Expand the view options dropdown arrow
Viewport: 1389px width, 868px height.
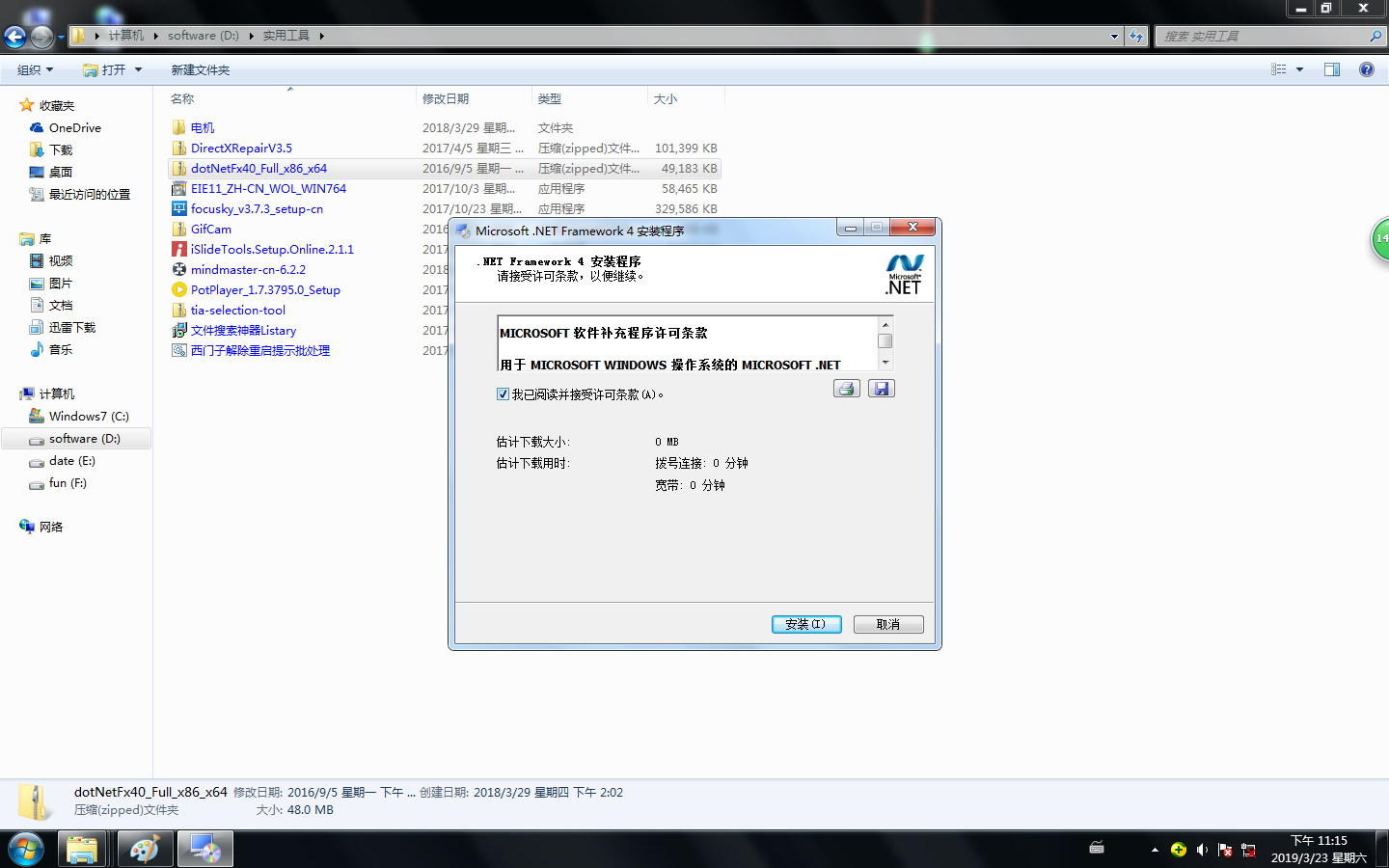(x=1299, y=70)
